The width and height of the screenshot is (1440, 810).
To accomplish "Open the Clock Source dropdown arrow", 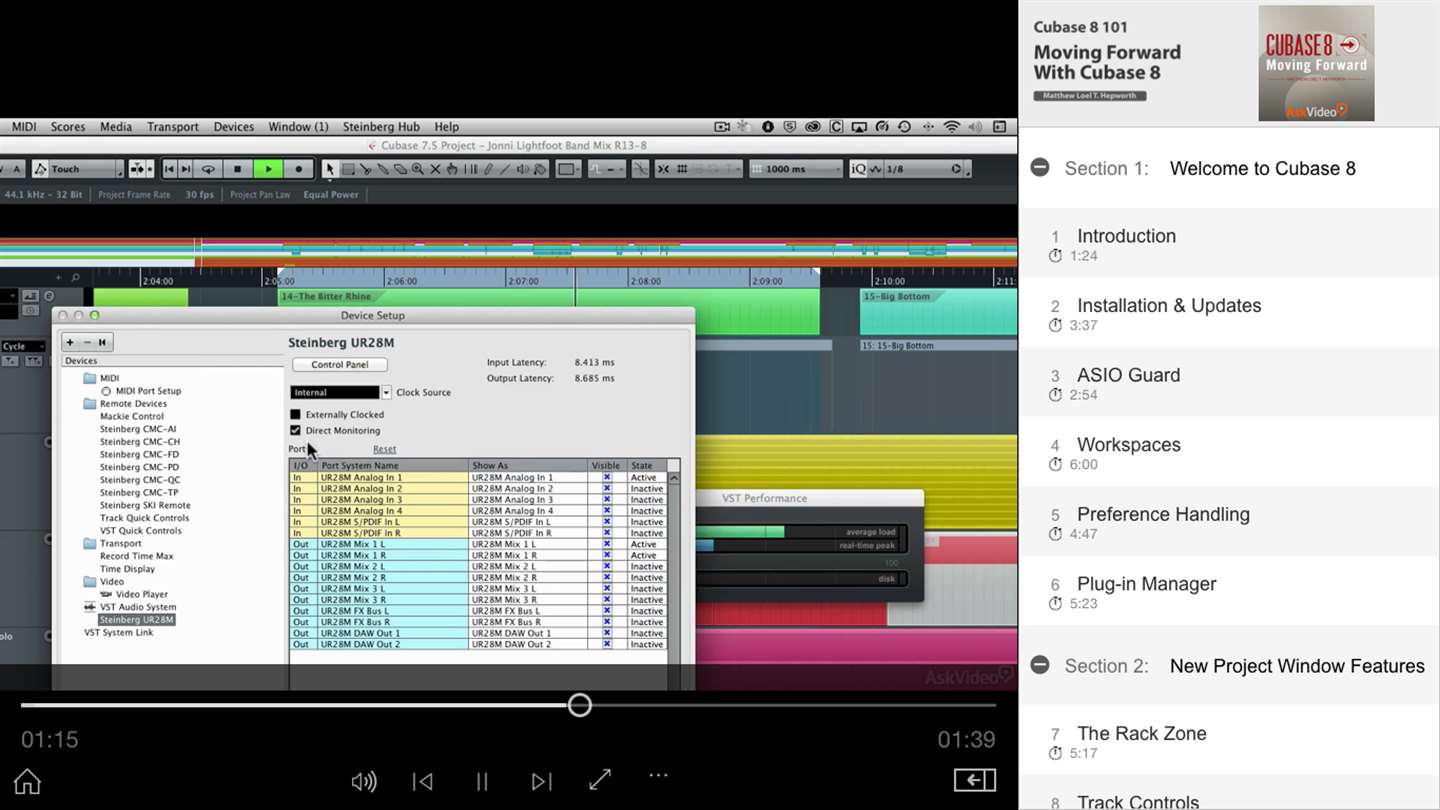I will point(386,392).
